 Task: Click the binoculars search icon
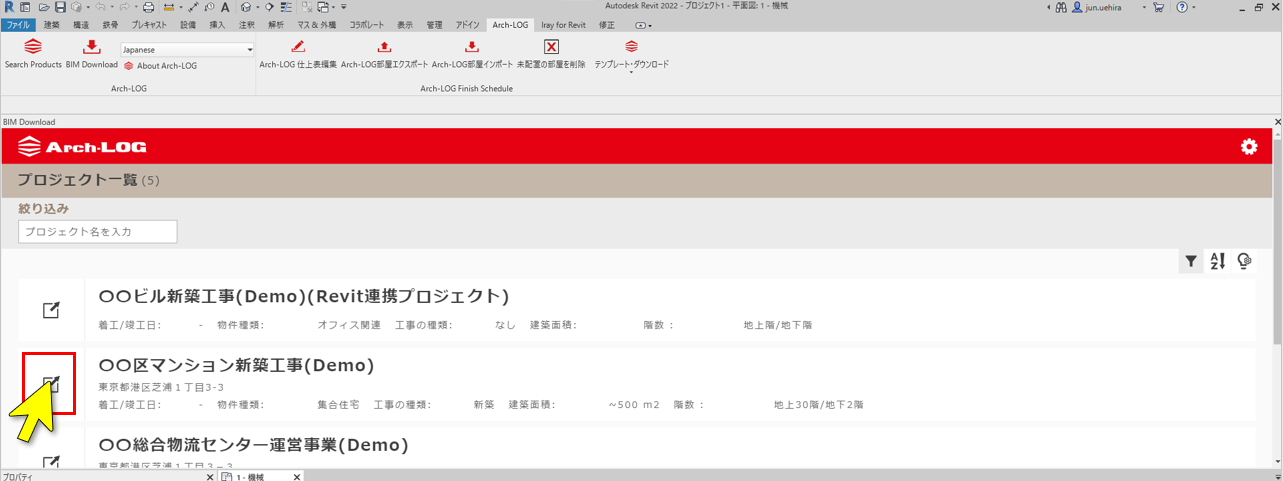[1060, 7]
